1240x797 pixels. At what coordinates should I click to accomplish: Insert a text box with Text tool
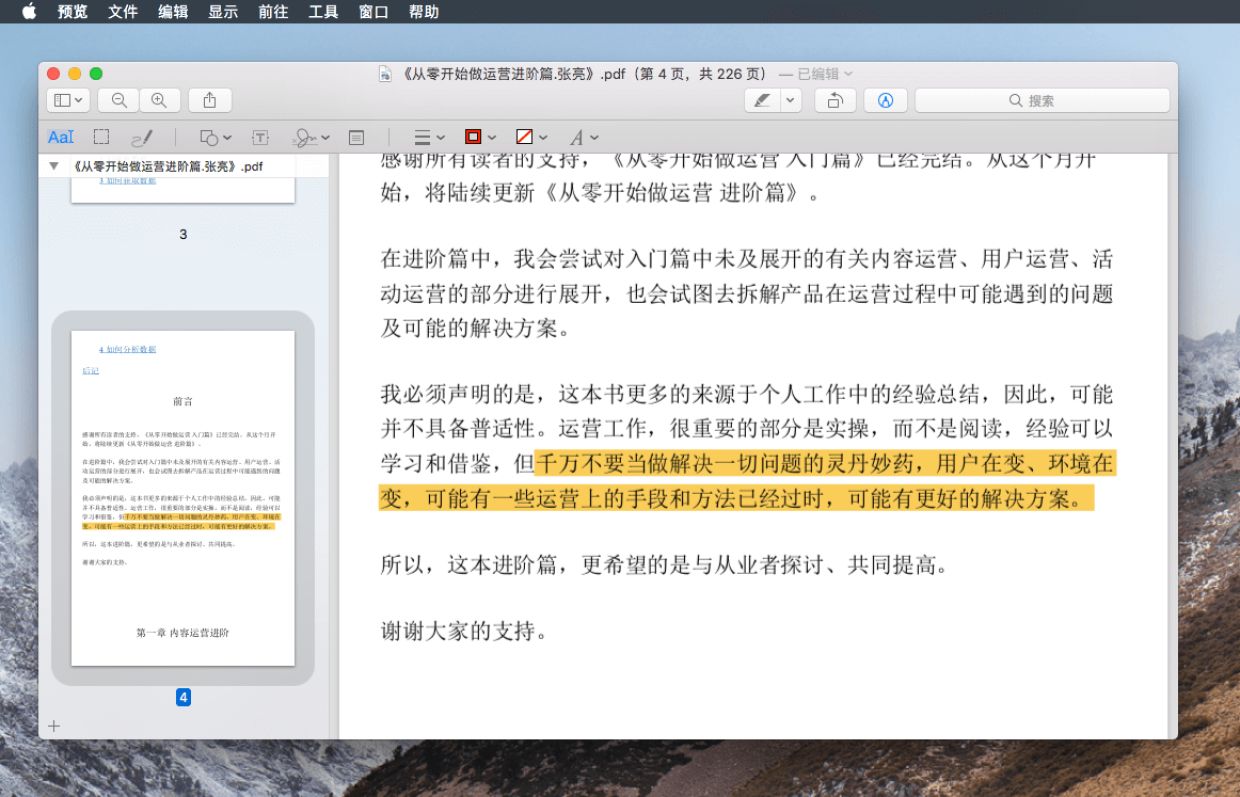[260, 137]
